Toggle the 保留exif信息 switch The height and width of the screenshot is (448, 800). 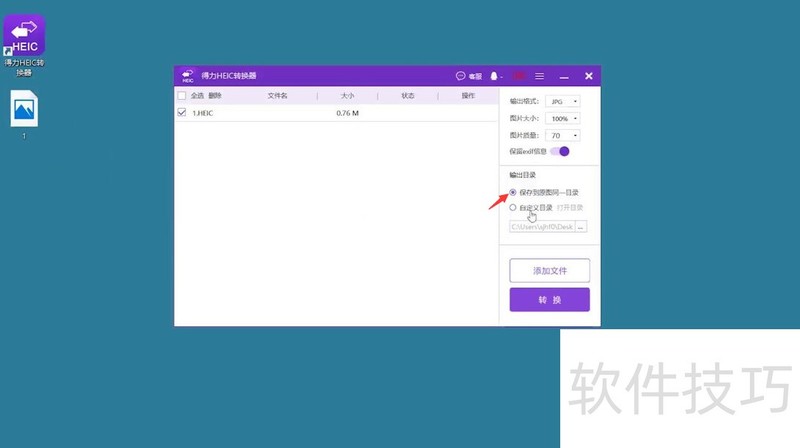click(x=560, y=151)
